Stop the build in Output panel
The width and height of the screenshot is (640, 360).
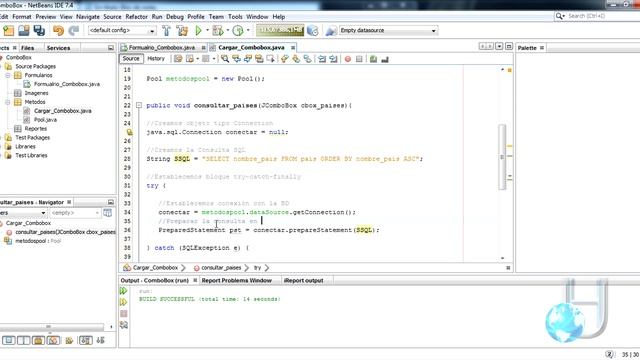pos(124,313)
